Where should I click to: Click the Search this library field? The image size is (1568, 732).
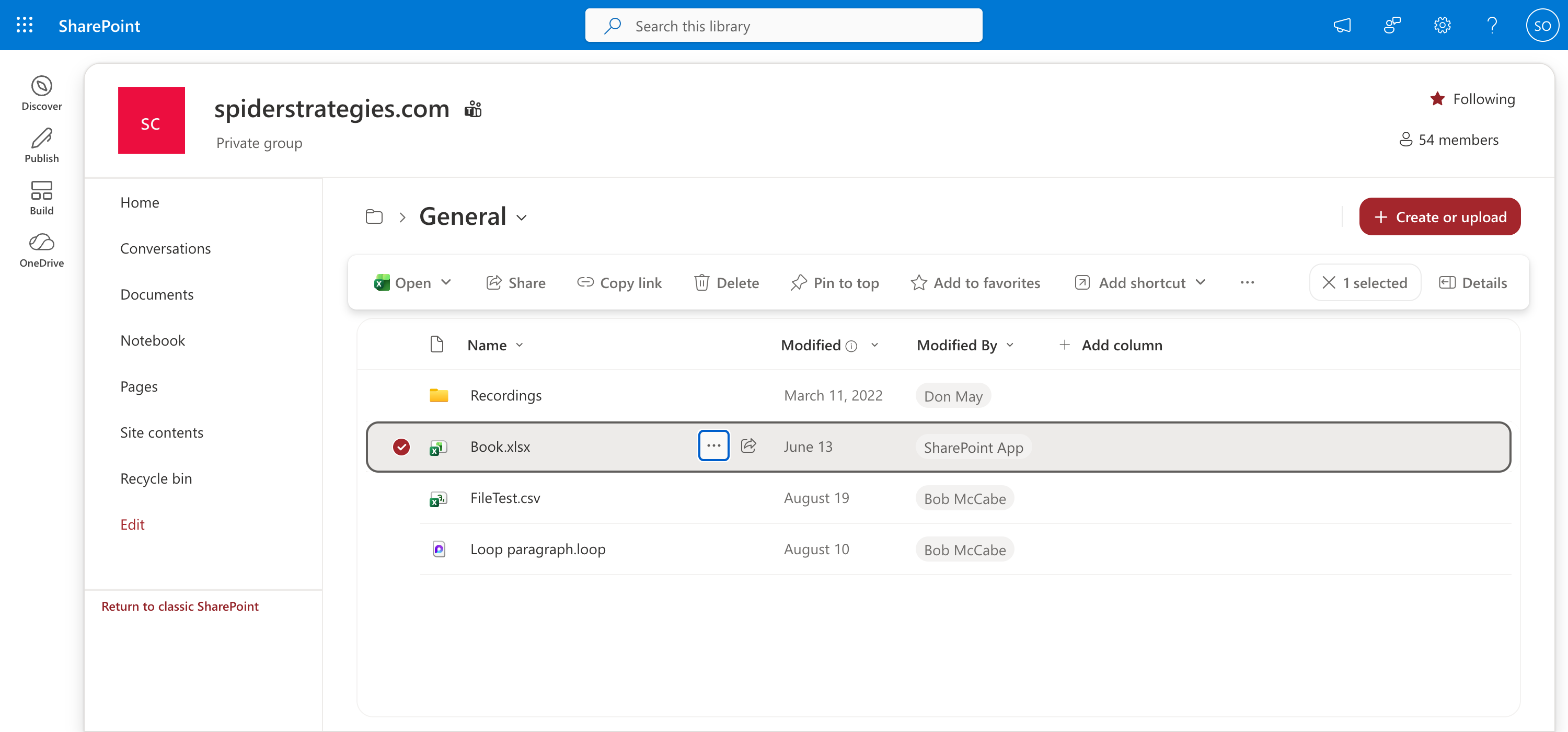(x=783, y=25)
